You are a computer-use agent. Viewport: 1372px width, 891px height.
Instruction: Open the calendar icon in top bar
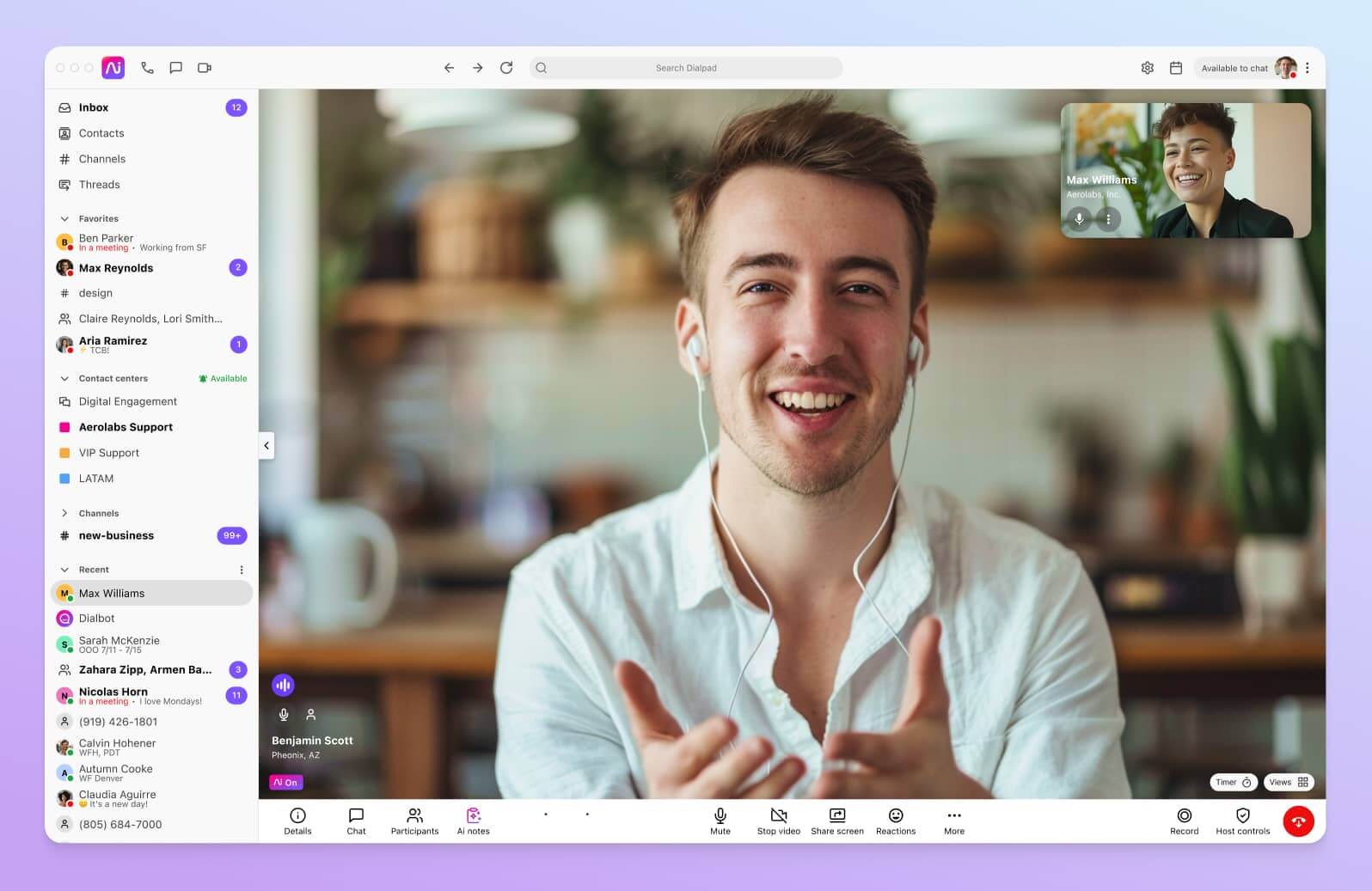coord(1176,68)
